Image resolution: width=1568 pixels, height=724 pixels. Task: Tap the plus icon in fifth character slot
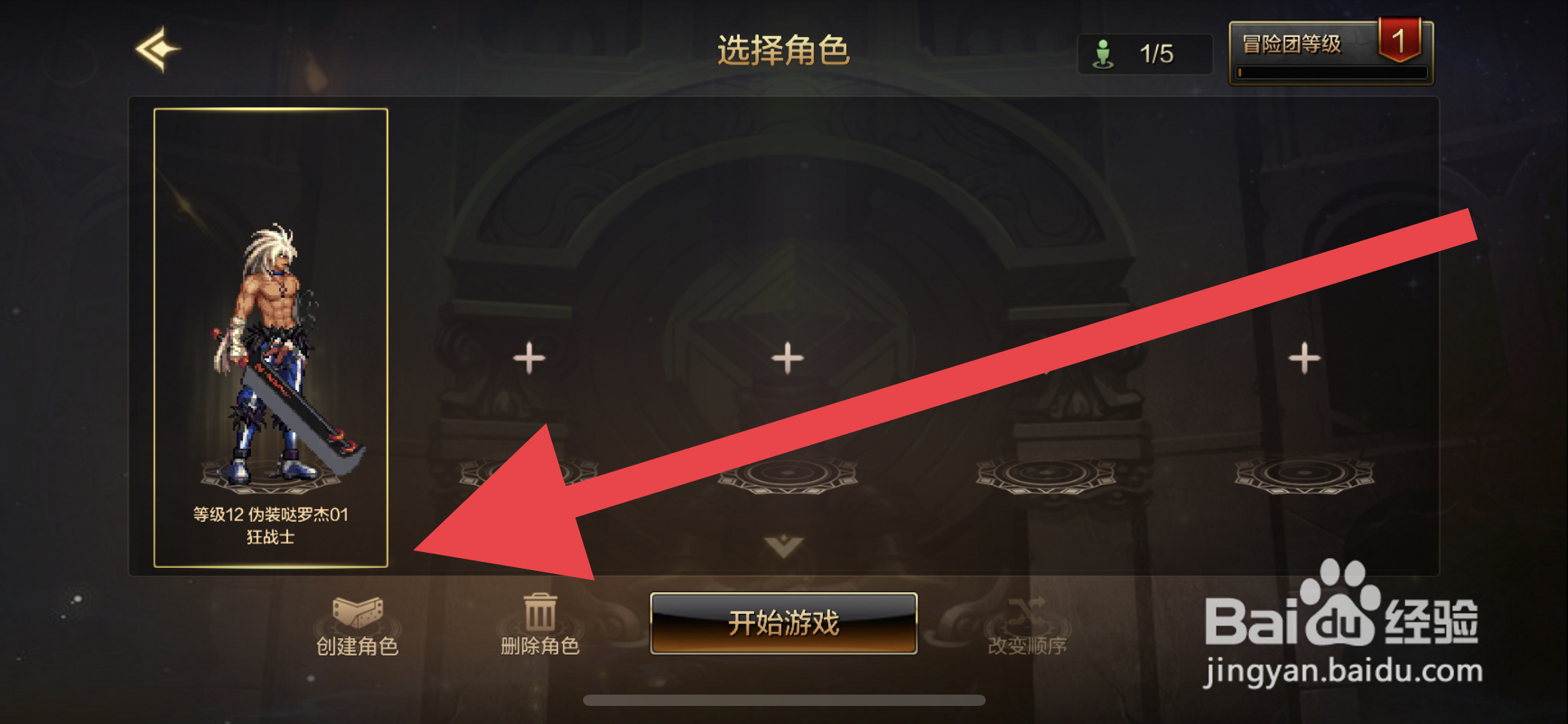1304,357
